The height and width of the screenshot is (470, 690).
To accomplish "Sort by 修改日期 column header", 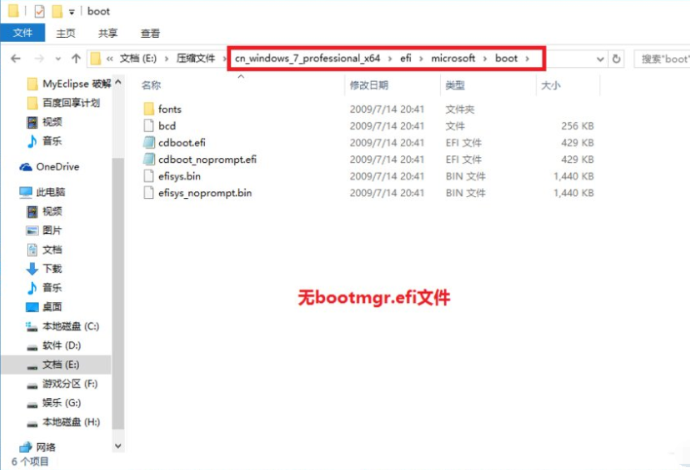I will pos(369,85).
